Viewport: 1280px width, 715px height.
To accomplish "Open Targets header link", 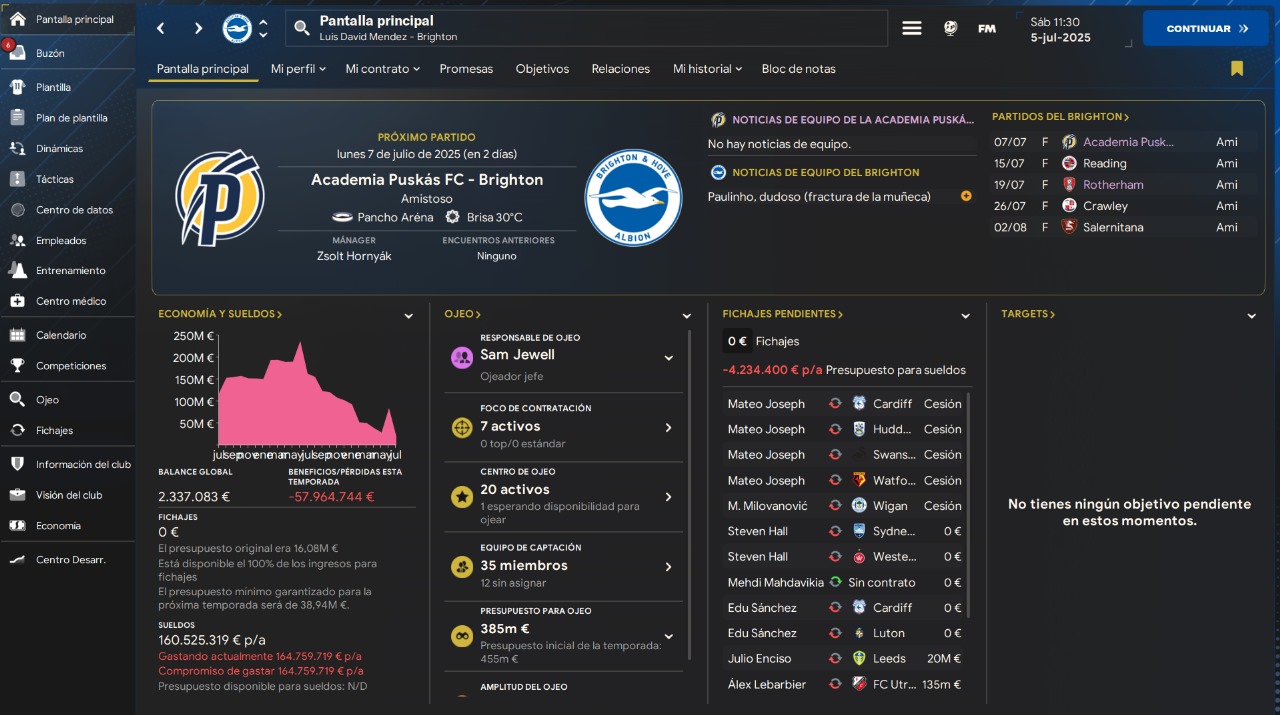I will [x=1028, y=314].
